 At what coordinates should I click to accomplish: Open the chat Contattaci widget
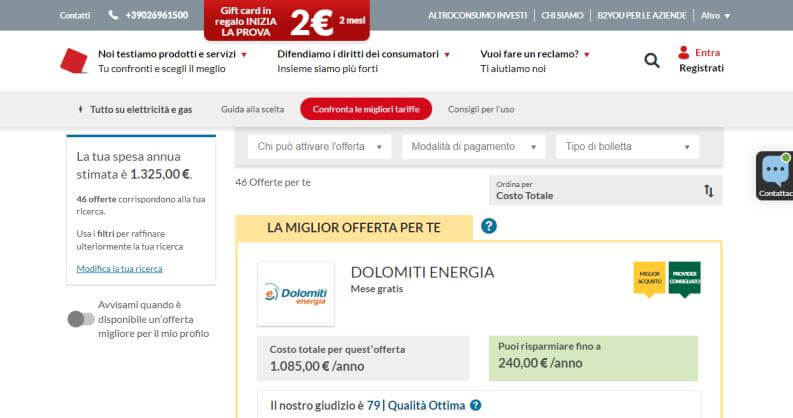click(x=774, y=175)
